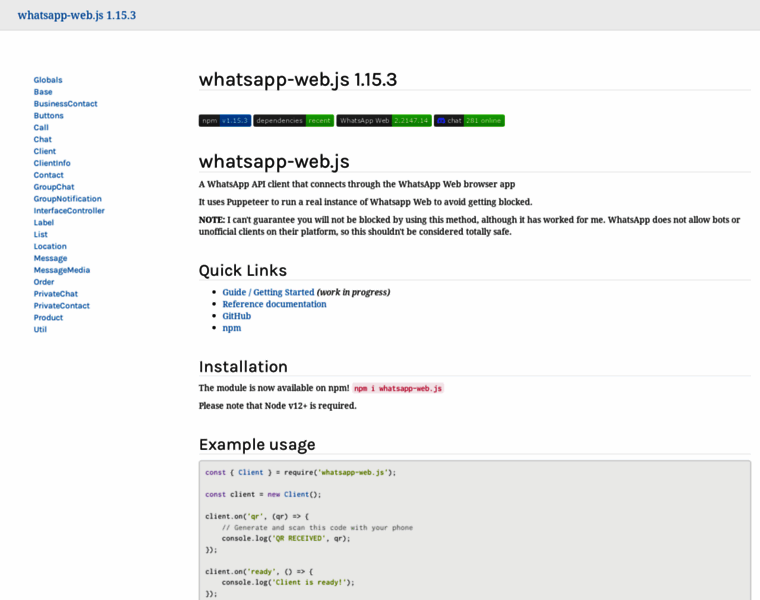
Task: Click the 'npm i whatsapp-web.js' inline code
Action: coord(398,388)
